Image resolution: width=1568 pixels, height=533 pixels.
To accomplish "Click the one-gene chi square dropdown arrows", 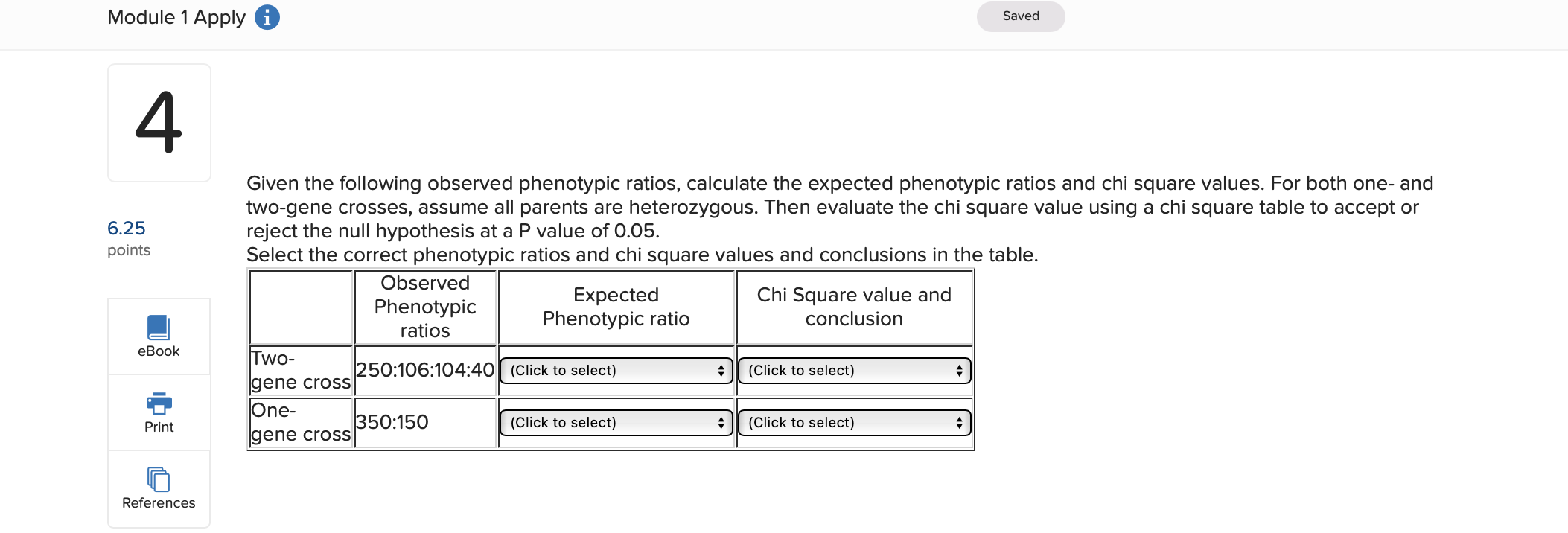I will click(959, 423).
